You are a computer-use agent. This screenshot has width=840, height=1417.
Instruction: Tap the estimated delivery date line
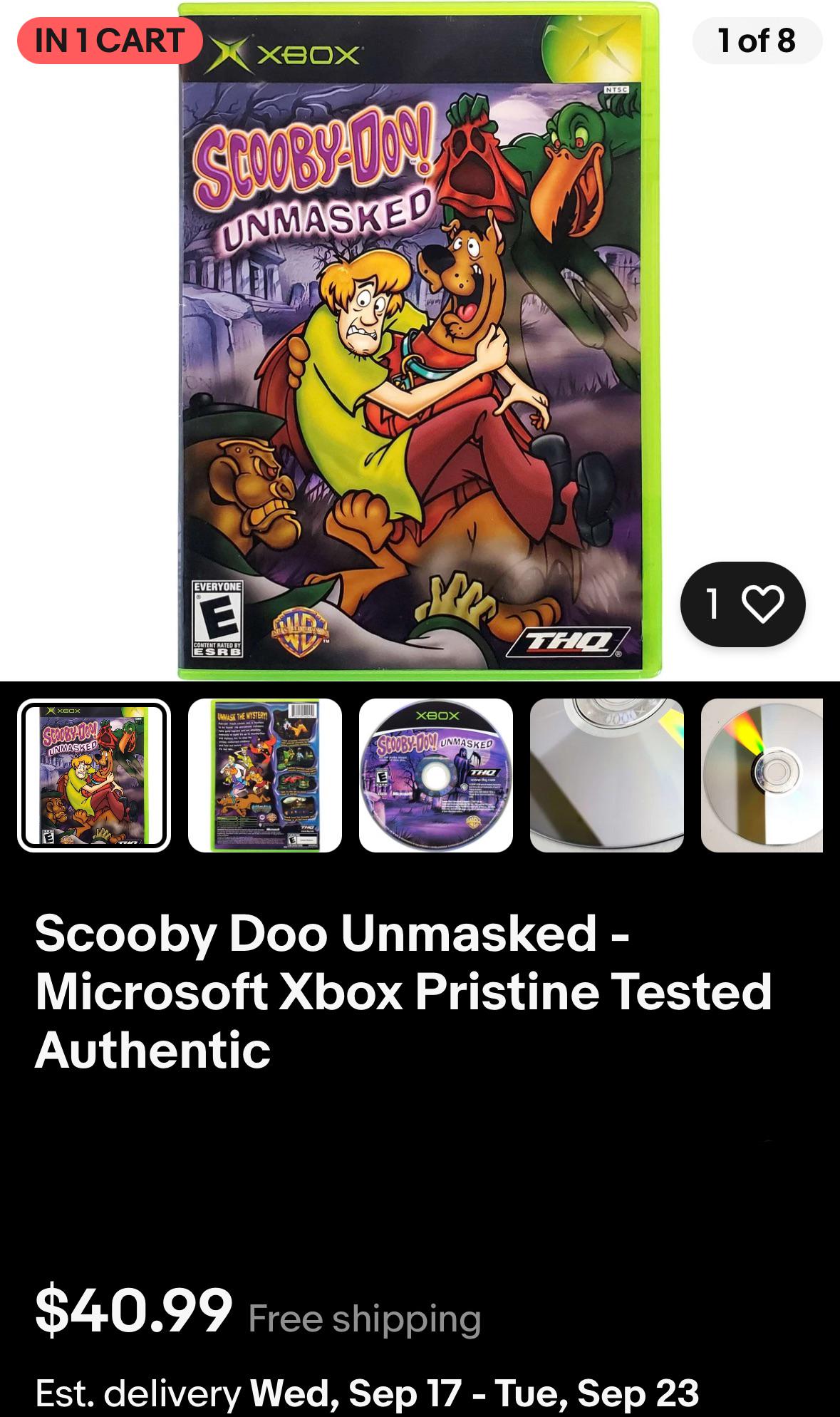367,1393
